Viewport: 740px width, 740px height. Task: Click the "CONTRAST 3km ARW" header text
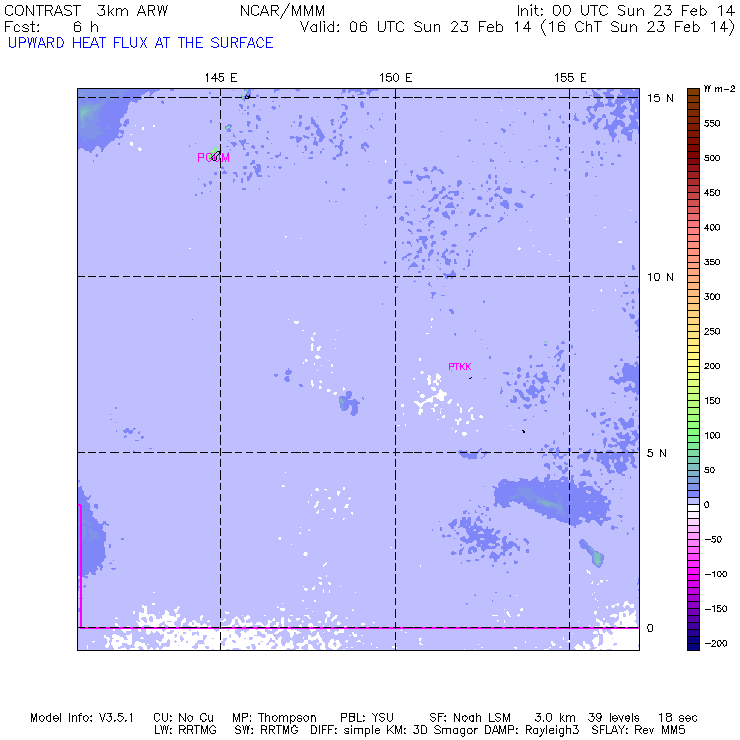(x=86, y=11)
